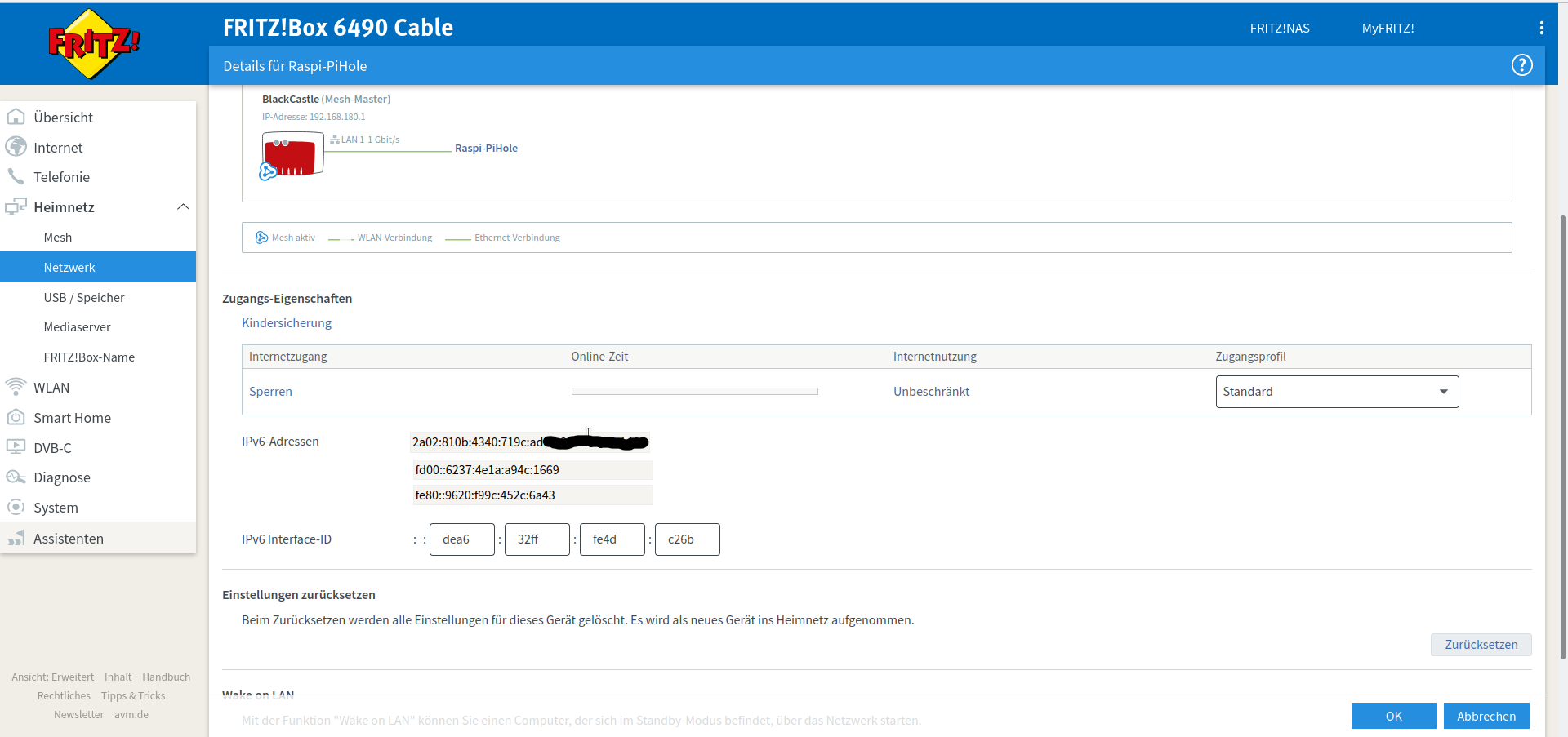Click the Diagnose icon

point(16,477)
